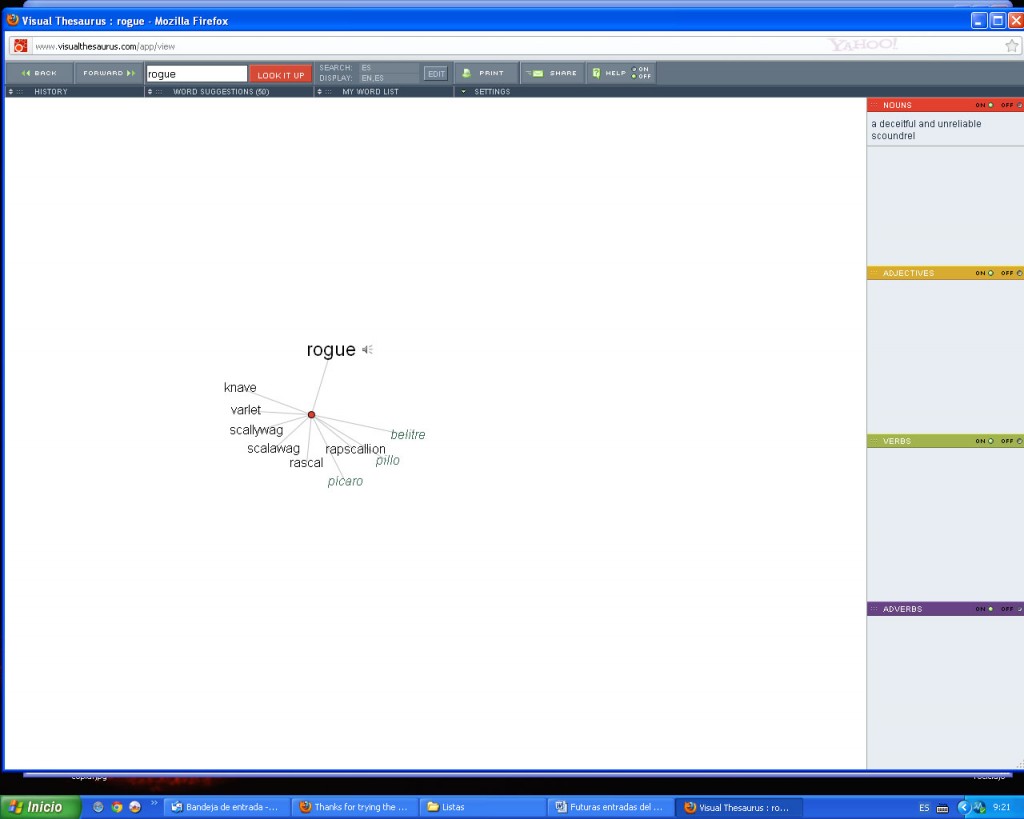Image resolution: width=1024 pixels, height=819 pixels.
Task: Bookmark page with star icon
Action: (1011, 45)
